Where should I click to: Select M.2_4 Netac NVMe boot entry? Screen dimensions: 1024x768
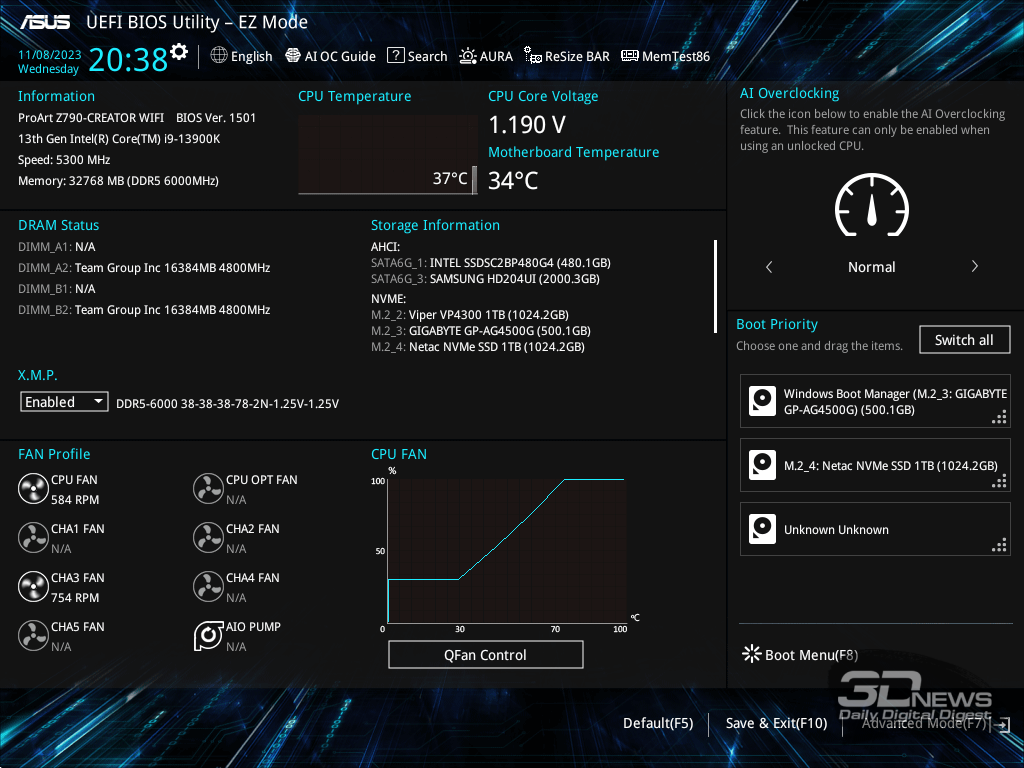[x=875, y=465]
